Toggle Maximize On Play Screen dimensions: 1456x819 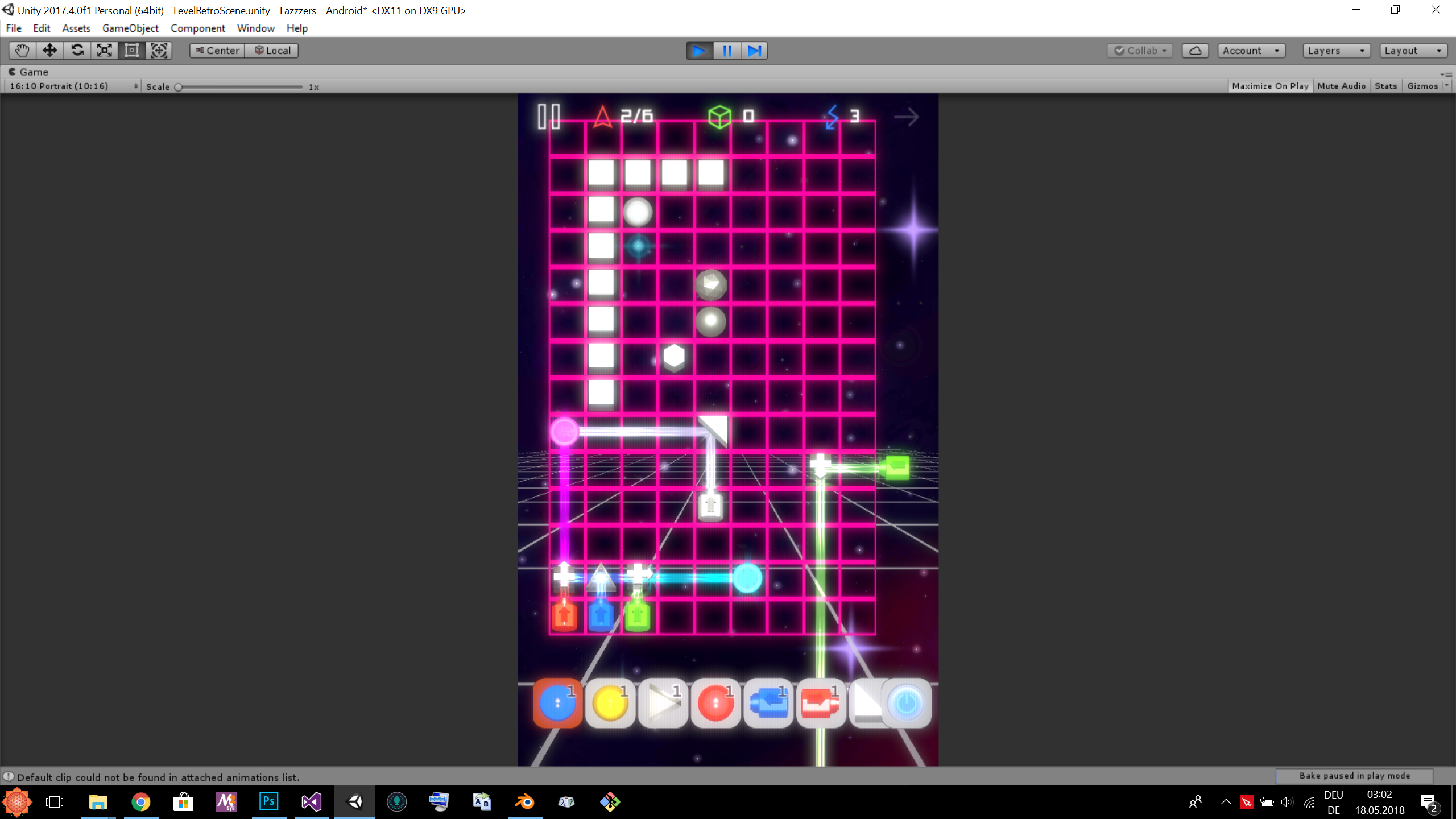click(x=1269, y=86)
